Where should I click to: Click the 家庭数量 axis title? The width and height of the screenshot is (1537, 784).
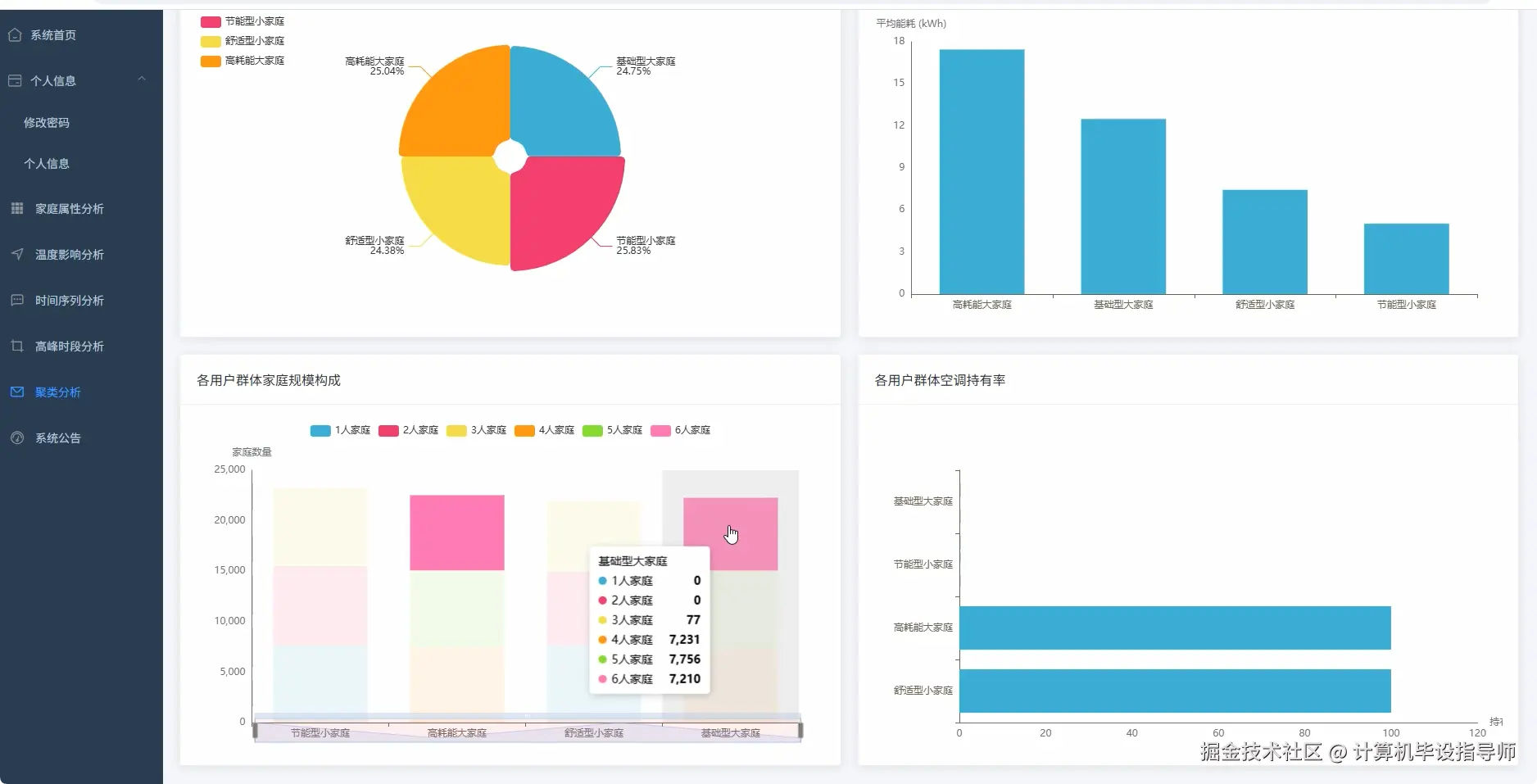(x=252, y=452)
